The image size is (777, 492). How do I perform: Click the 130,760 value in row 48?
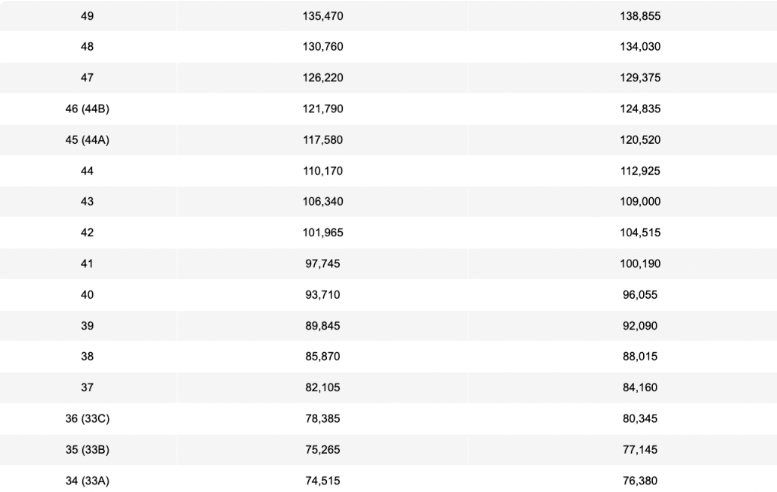[x=323, y=47]
